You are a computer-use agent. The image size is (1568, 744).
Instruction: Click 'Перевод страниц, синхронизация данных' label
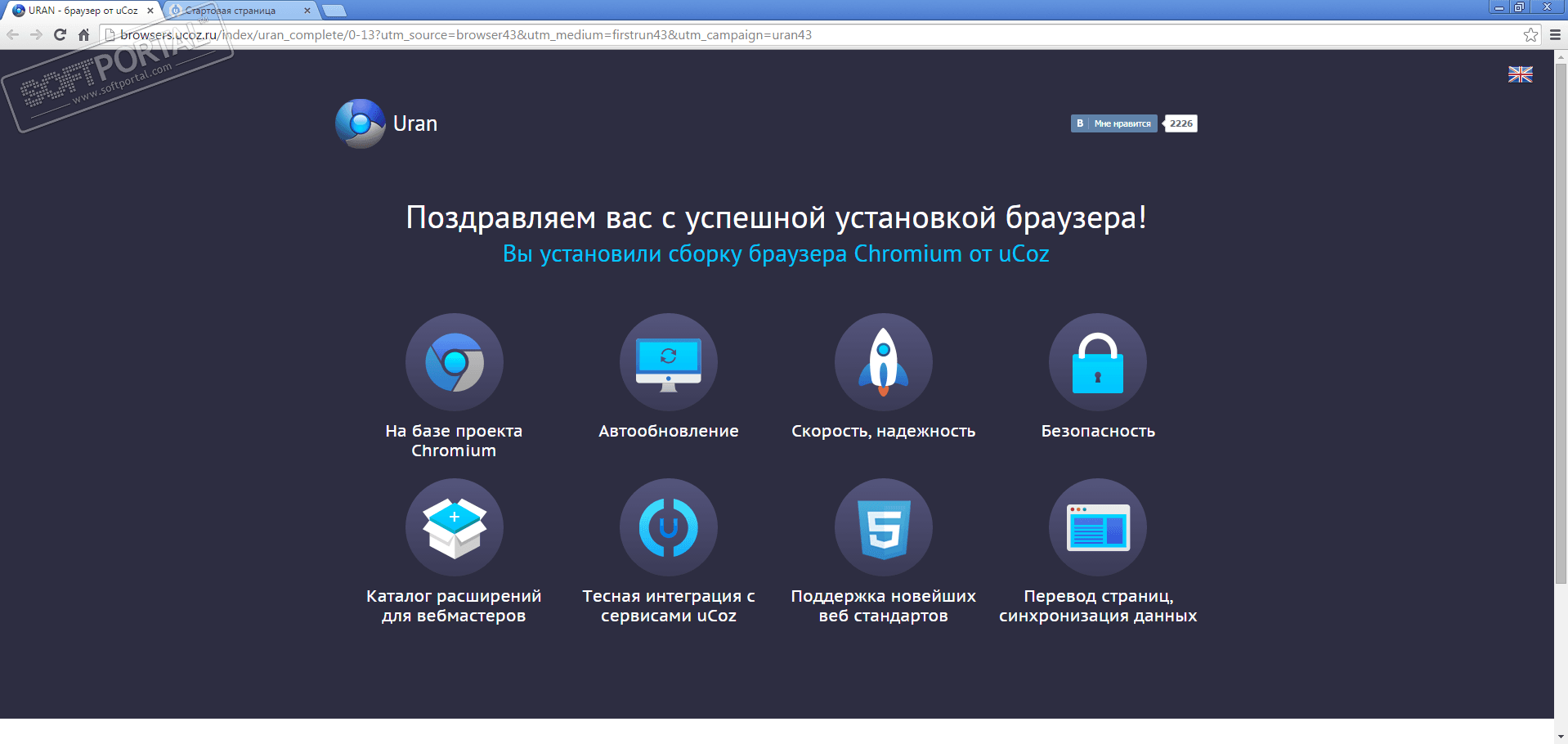tap(1098, 606)
